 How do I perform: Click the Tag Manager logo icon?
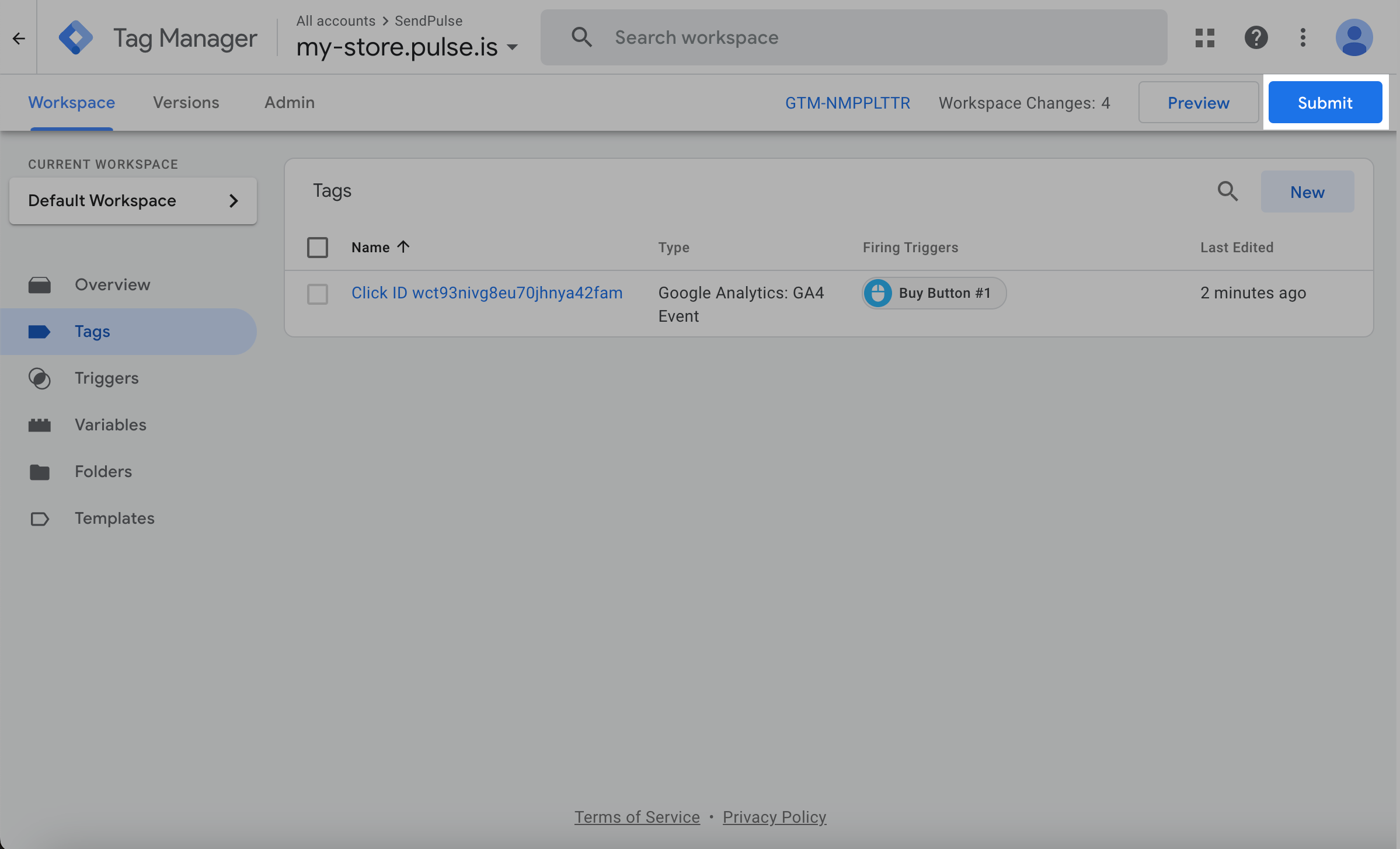[x=76, y=38]
